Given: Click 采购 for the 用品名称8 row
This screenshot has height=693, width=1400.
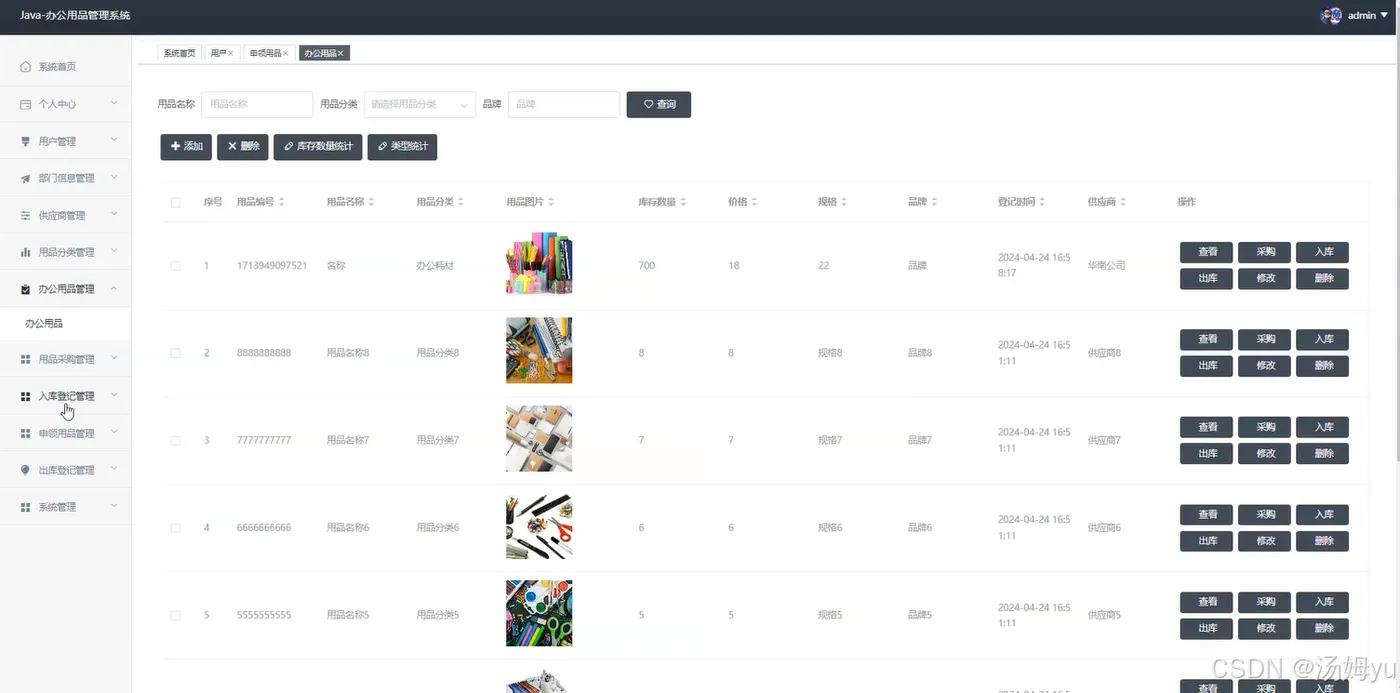Looking at the screenshot, I should tap(1266, 339).
